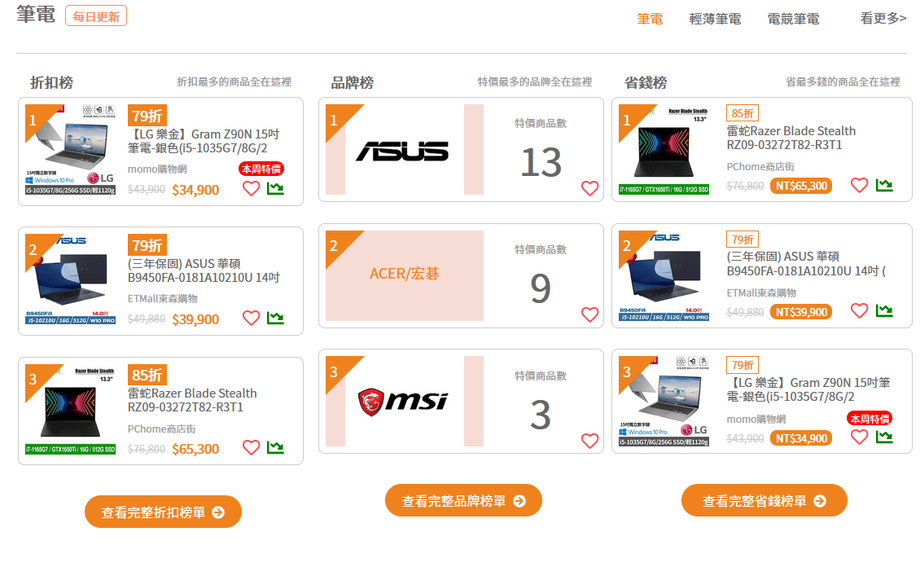Click ASUS laptop thumbnail in 折扣榜
The height and width of the screenshot is (567, 920).
click(x=70, y=279)
